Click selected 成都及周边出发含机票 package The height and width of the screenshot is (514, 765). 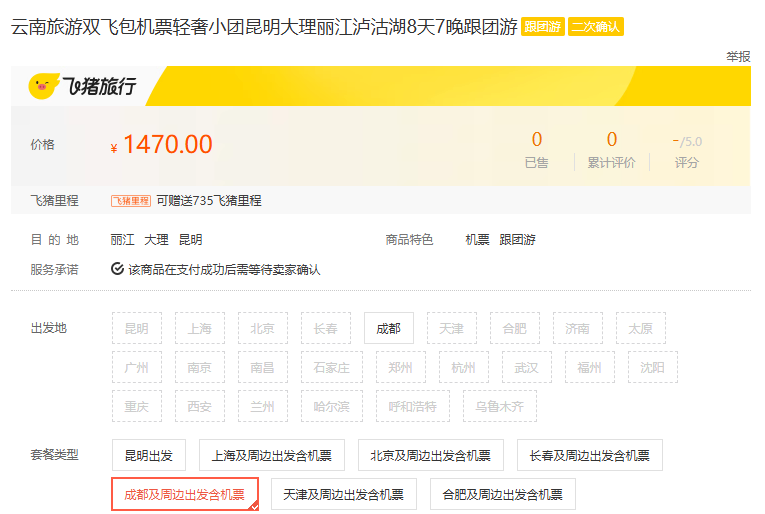click(184, 494)
